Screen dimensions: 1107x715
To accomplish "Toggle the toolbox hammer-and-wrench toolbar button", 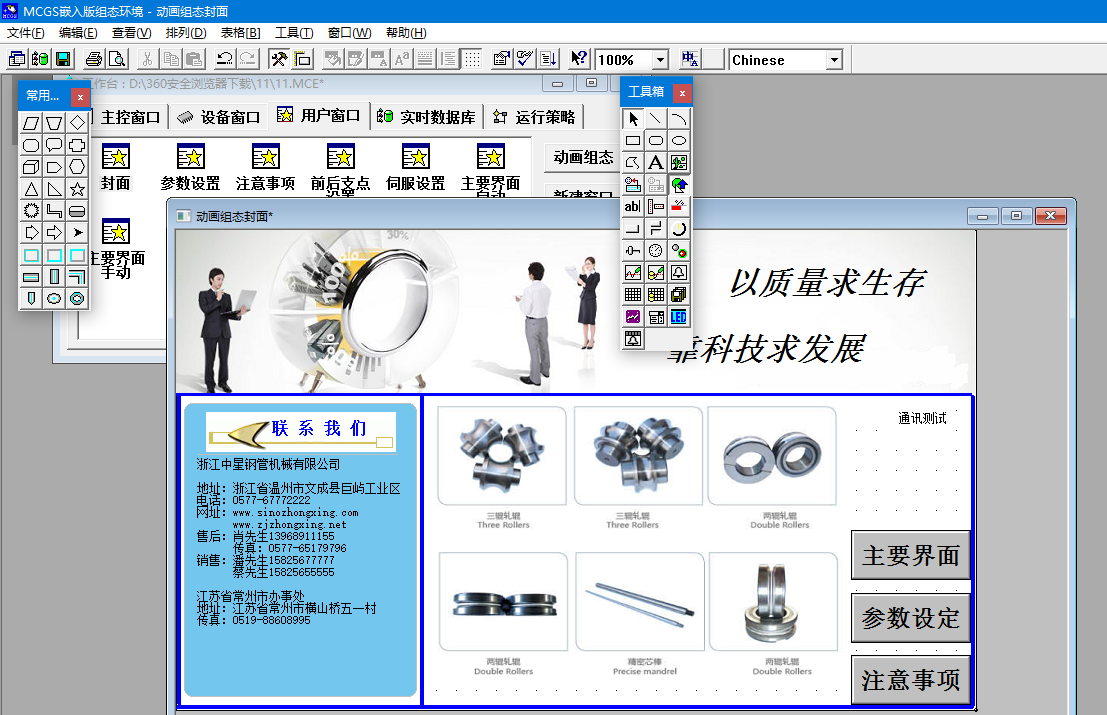I will (x=279, y=59).
